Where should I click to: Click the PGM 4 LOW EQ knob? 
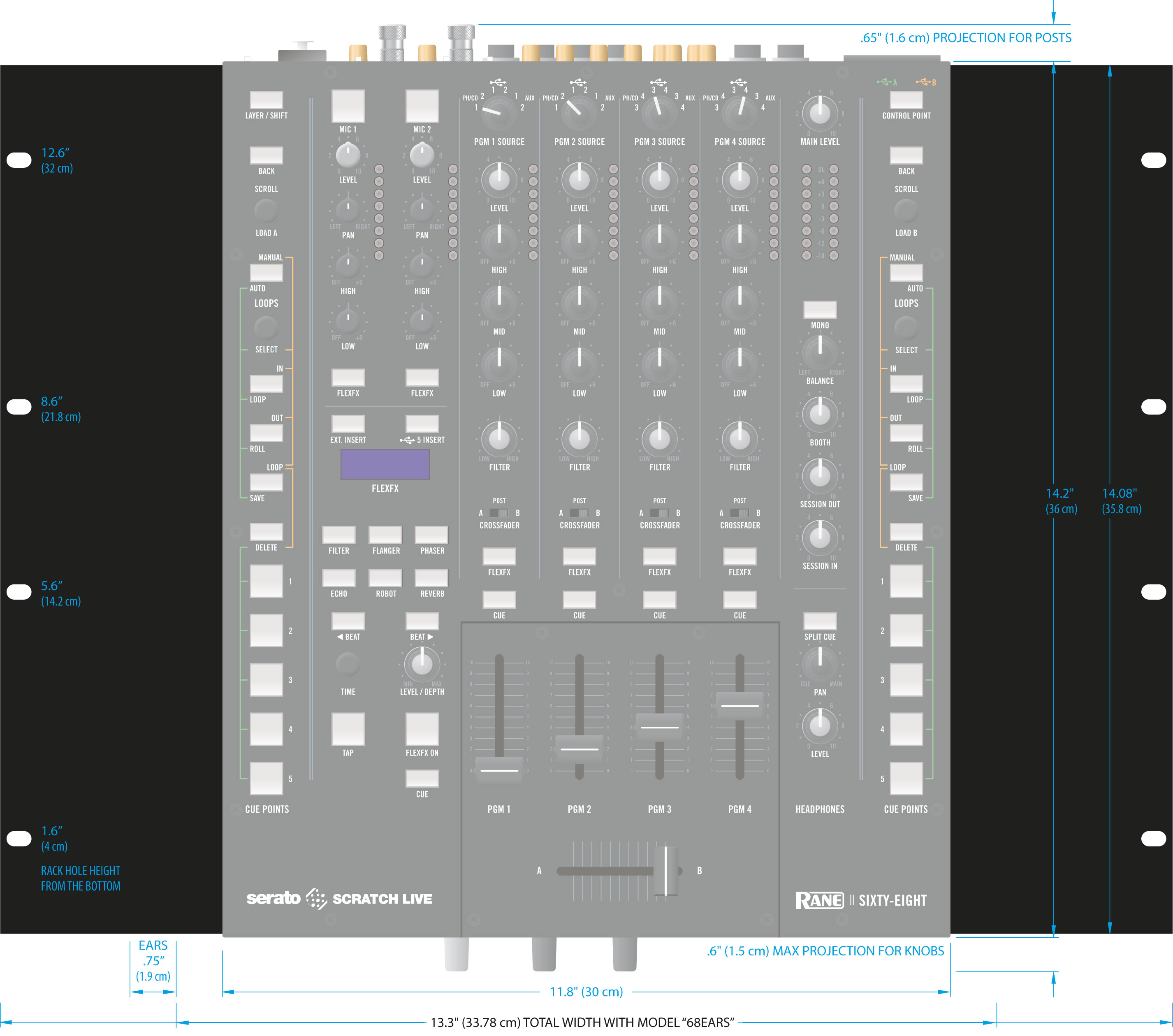coord(740,364)
